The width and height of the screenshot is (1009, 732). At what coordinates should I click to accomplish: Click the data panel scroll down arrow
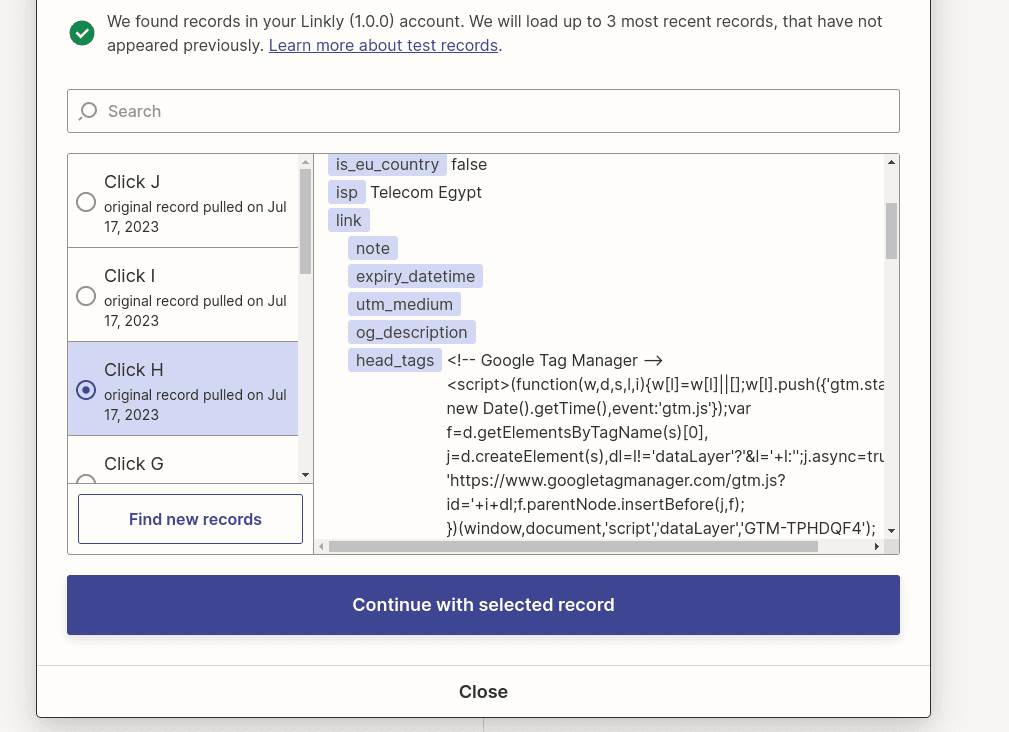pyautogui.click(x=891, y=530)
